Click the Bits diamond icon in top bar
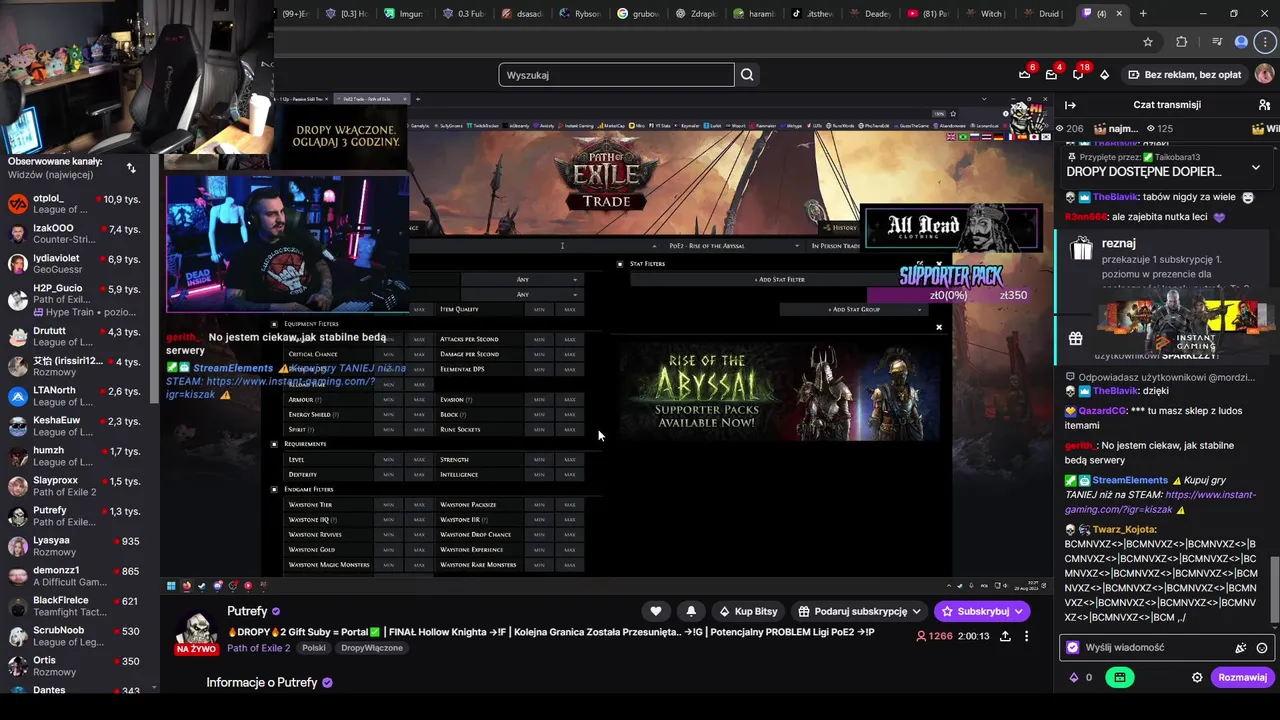Viewport: 1280px width, 720px height. click(1104, 75)
